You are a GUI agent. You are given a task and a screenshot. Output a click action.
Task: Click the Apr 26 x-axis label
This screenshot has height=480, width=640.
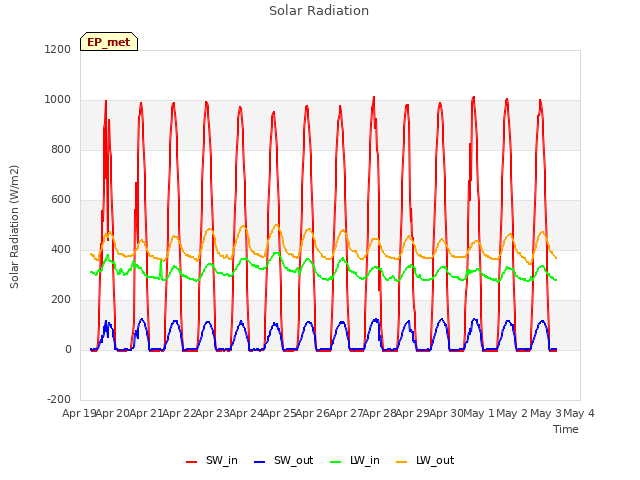coord(313,413)
